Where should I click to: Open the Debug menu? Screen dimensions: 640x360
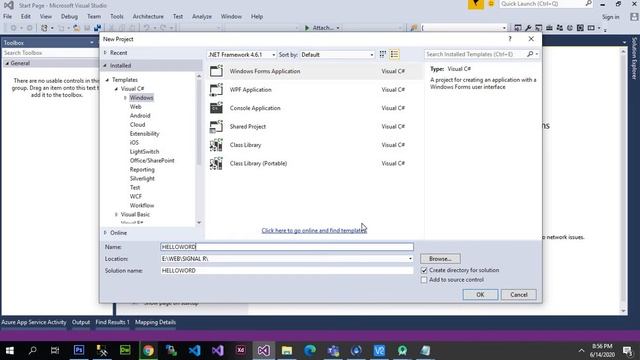point(69,17)
